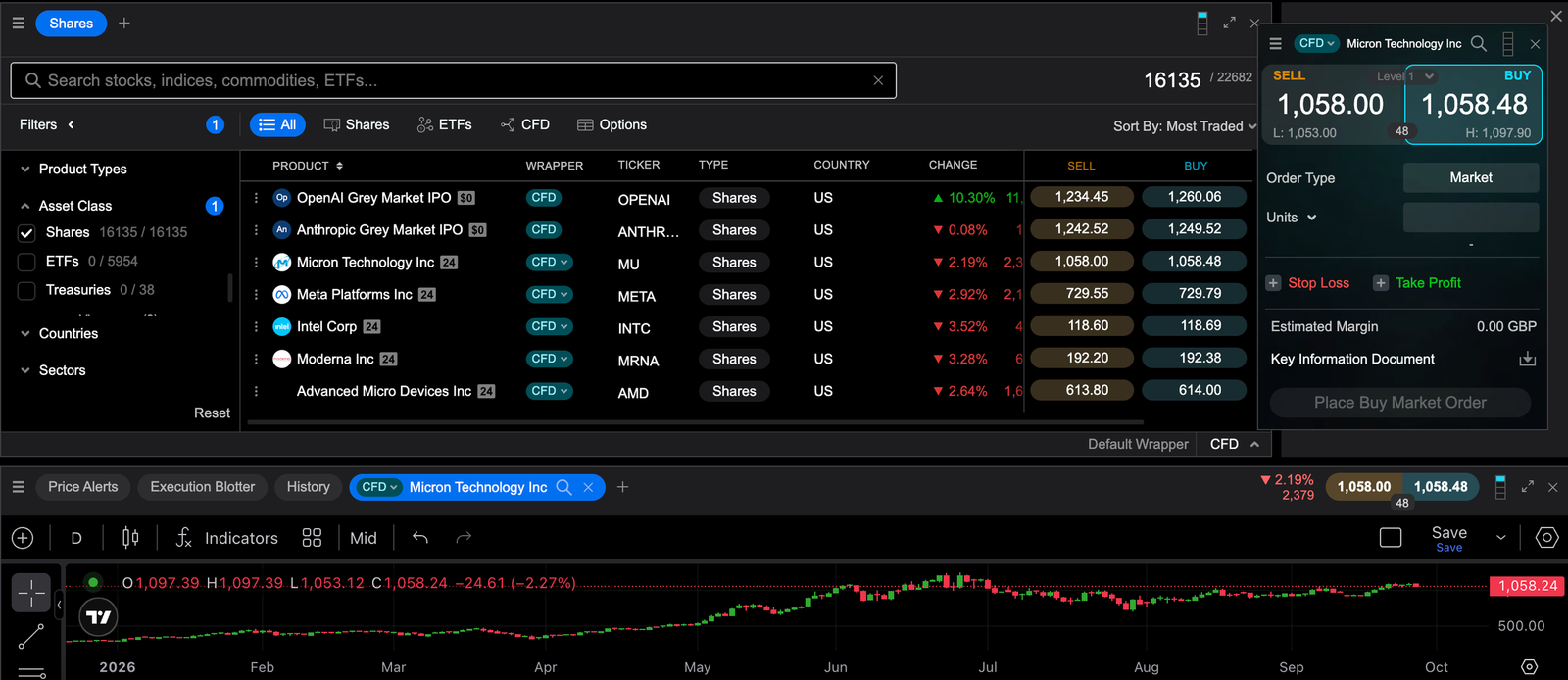
Task: Open the CFD wrapper dropdown for Meta Platforms
Action: coord(549,294)
